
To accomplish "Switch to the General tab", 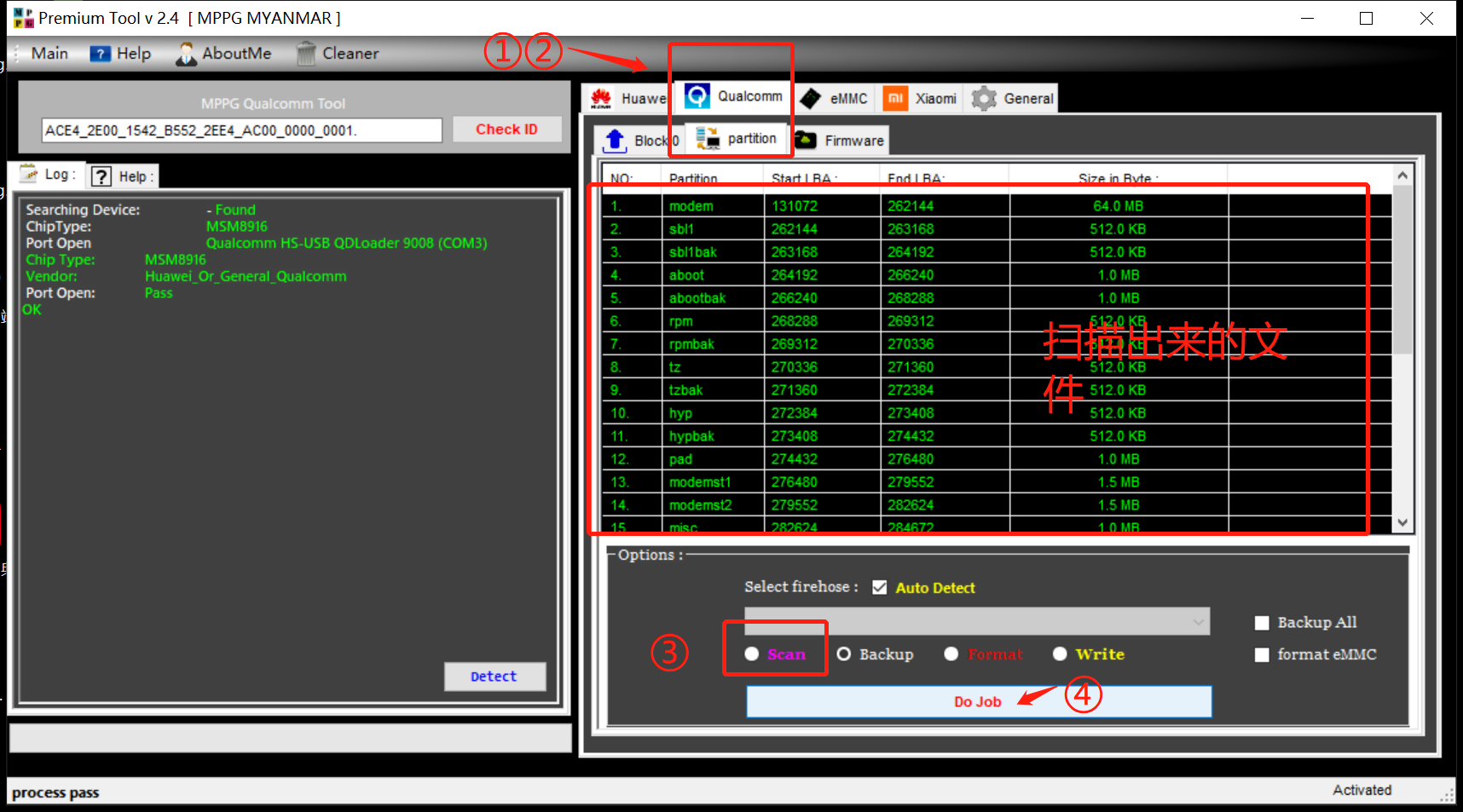I will click(x=1013, y=99).
